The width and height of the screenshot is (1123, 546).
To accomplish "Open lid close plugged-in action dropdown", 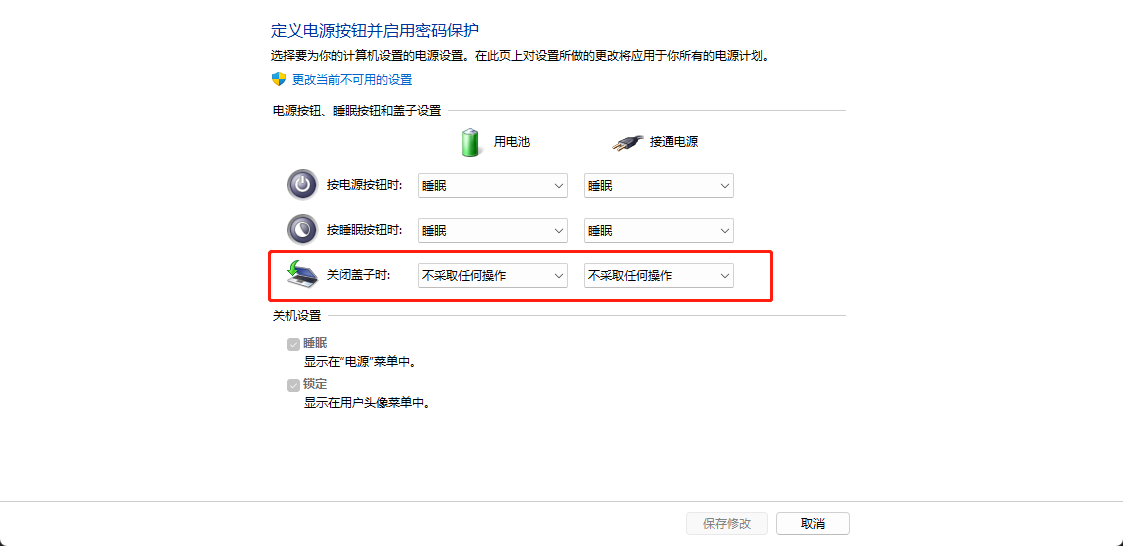I will [659, 275].
